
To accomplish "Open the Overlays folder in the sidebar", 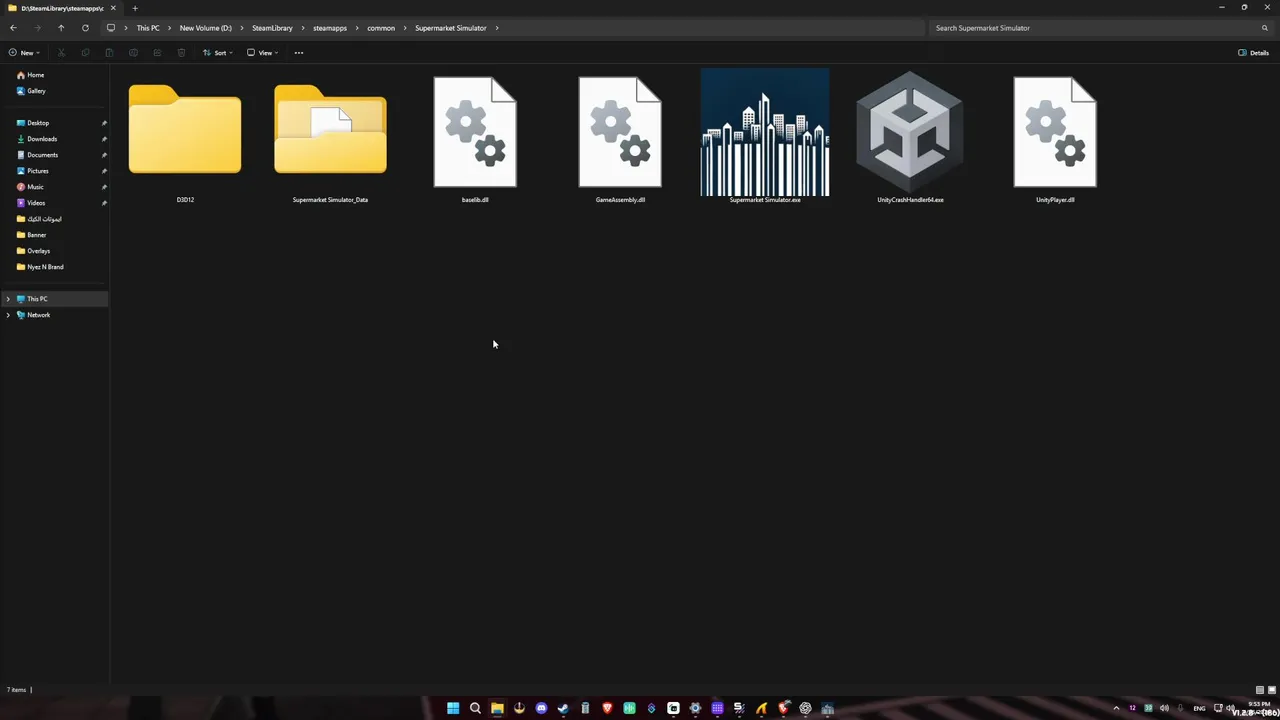I will point(34,251).
